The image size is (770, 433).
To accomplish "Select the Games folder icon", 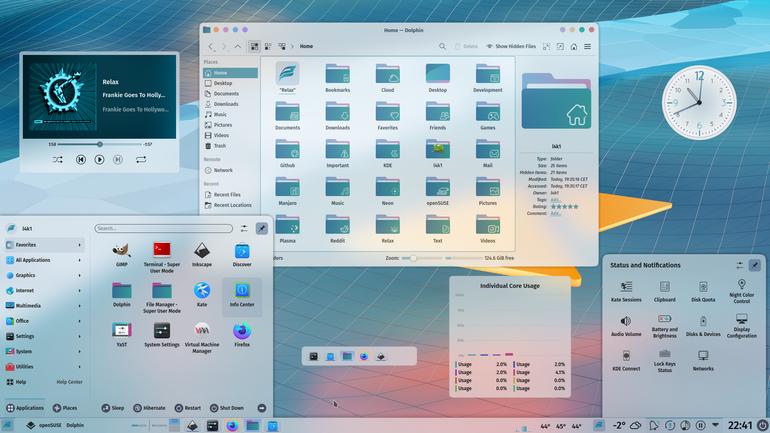I will (x=488, y=112).
